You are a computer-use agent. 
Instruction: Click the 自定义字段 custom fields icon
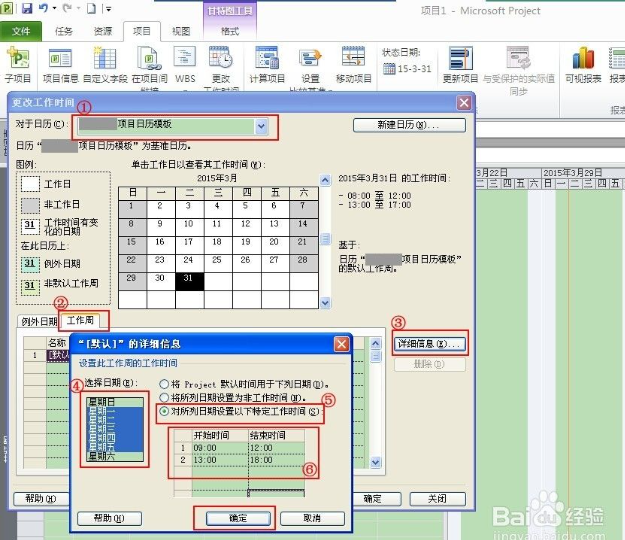[104, 62]
